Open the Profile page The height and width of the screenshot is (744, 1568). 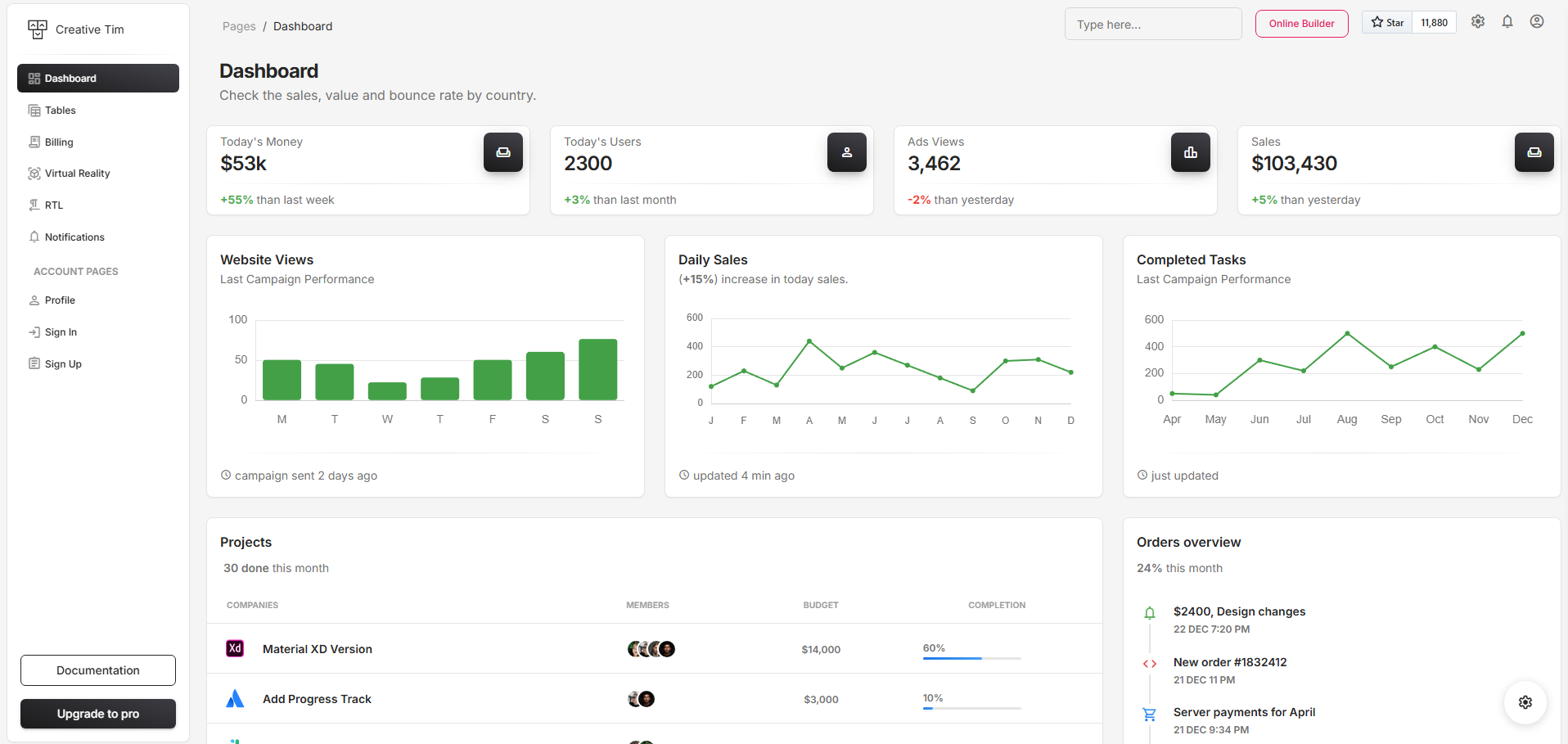point(98,300)
